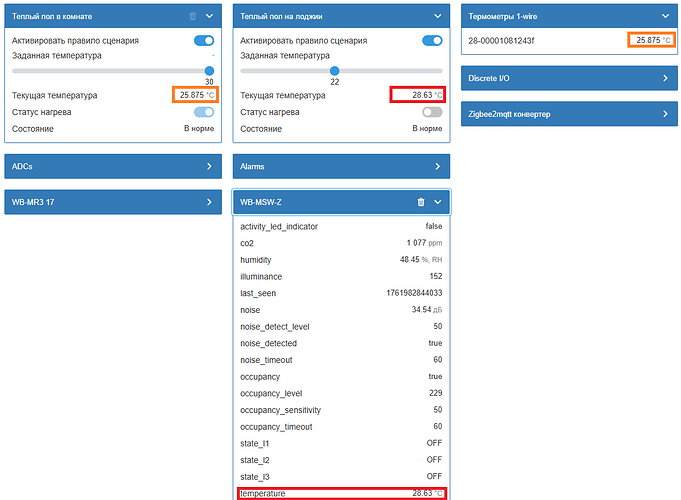Collapse the Теплый пол в комнате widget chevron
Screen dimensions: 681x500
pyautogui.click(x=209, y=16)
